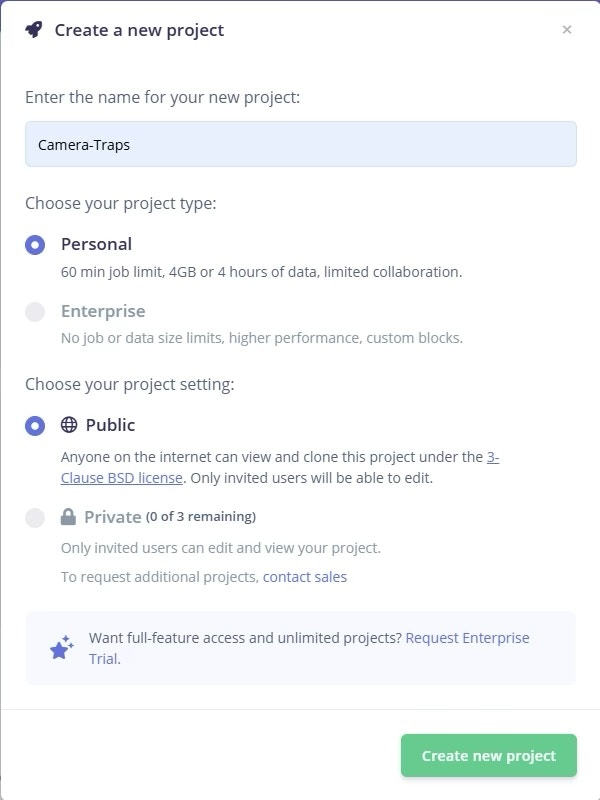This screenshot has height=800, width=600.
Task: Close the Create a new project dialog
Action: pos(567,30)
